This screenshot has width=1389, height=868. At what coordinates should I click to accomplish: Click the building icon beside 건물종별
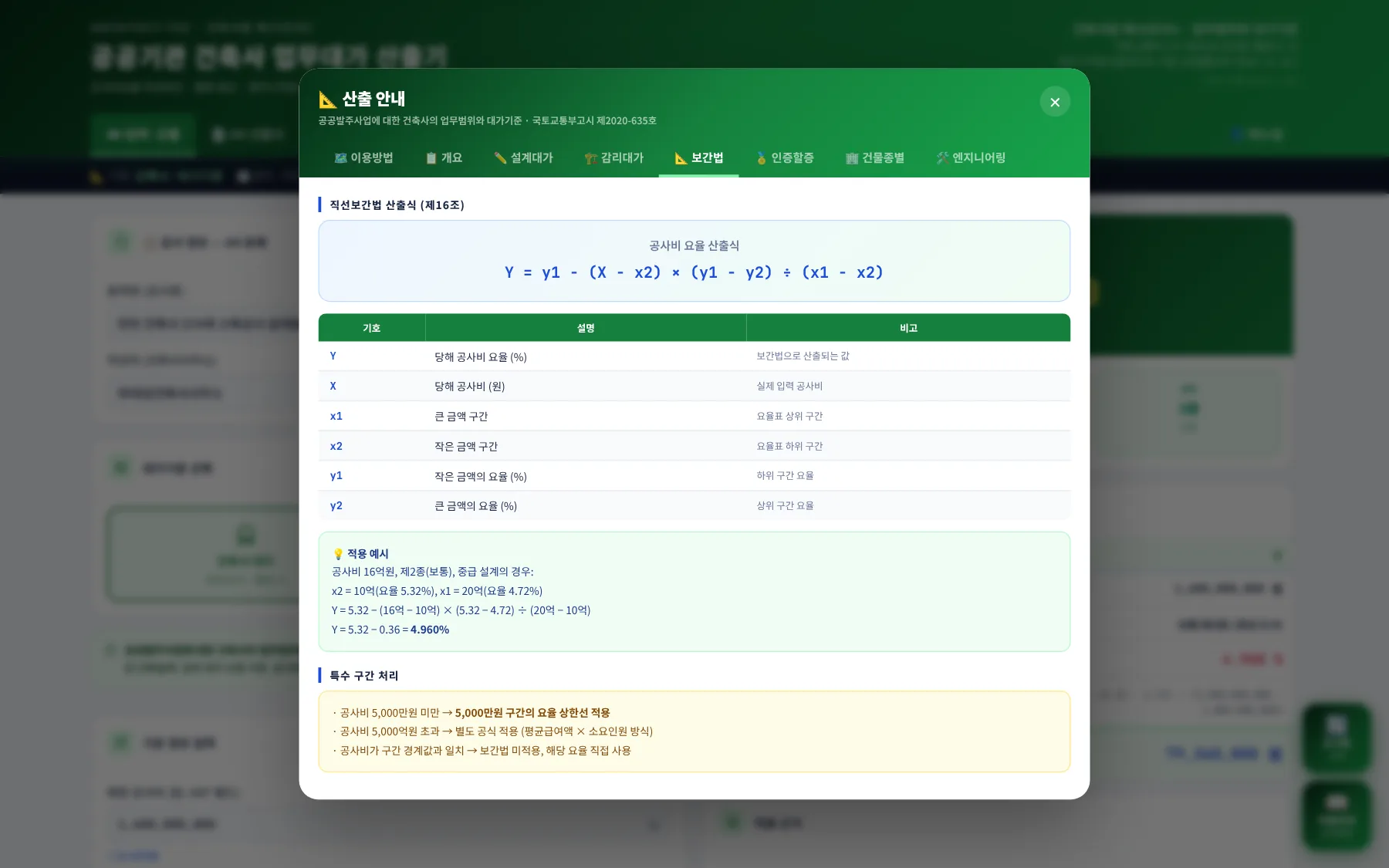pyautogui.click(x=852, y=158)
